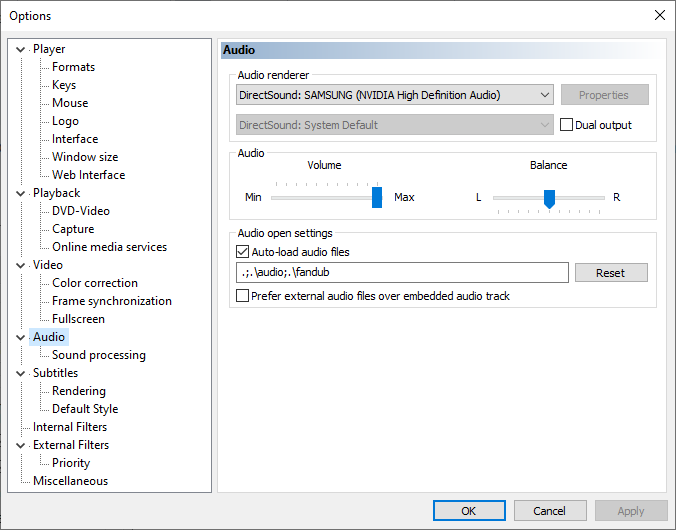Click the Balance slider thumb
This screenshot has height=530, width=676.
[x=549, y=199]
